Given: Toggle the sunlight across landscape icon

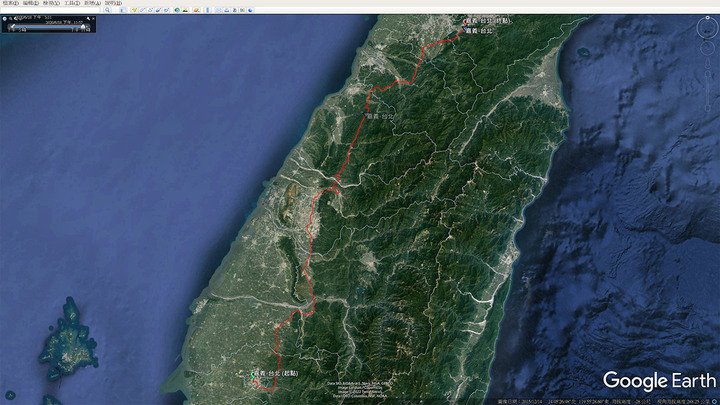Looking at the screenshot, I should coord(185,10).
